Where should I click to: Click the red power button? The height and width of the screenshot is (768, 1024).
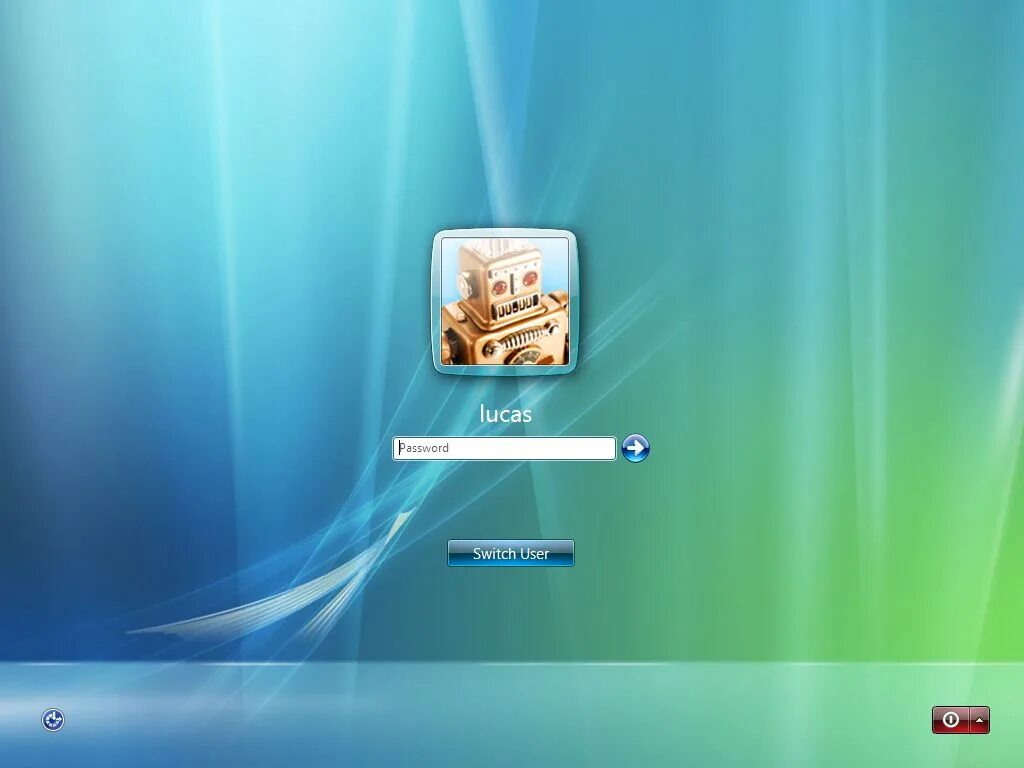point(951,720)
